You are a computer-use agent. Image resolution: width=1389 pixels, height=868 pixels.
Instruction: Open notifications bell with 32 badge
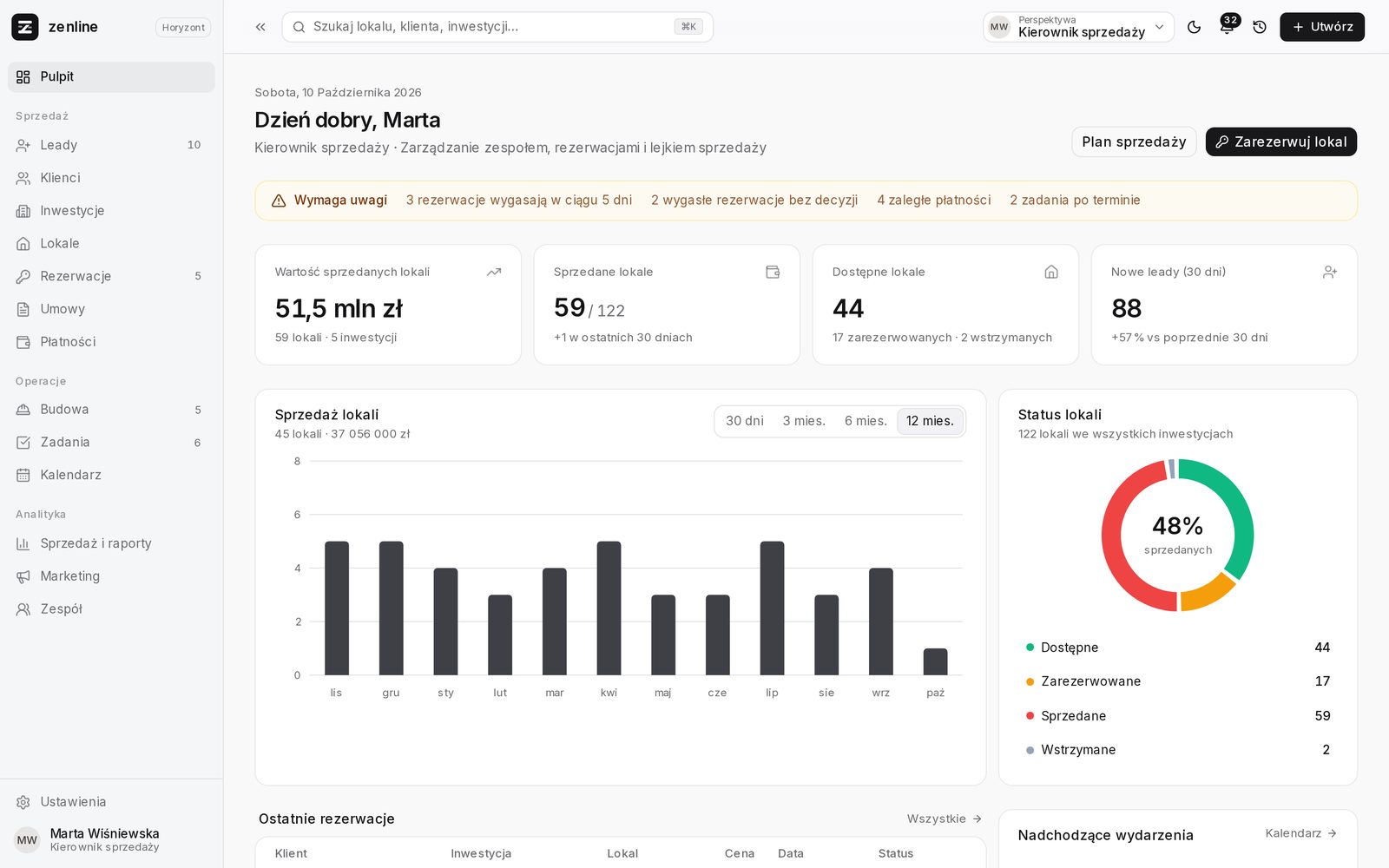(1228, 26)
